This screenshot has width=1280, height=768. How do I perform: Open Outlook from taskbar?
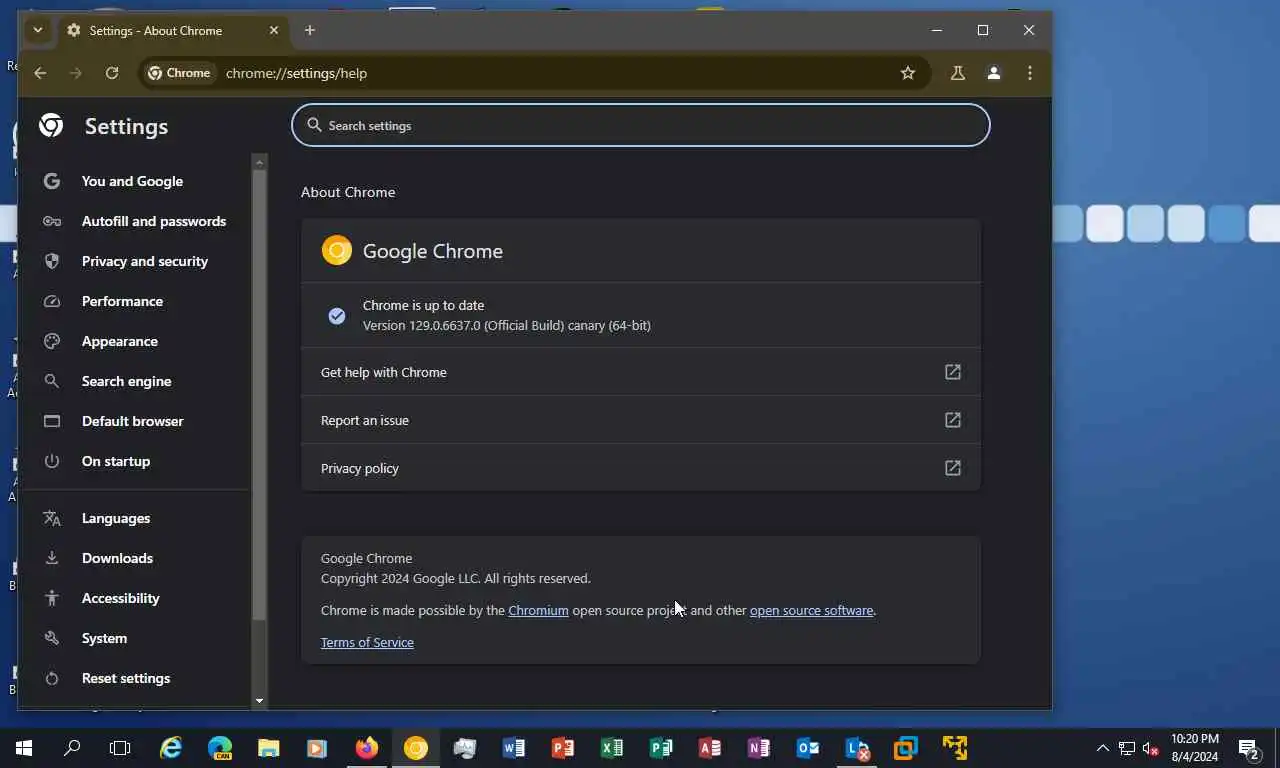click(808, 748)
